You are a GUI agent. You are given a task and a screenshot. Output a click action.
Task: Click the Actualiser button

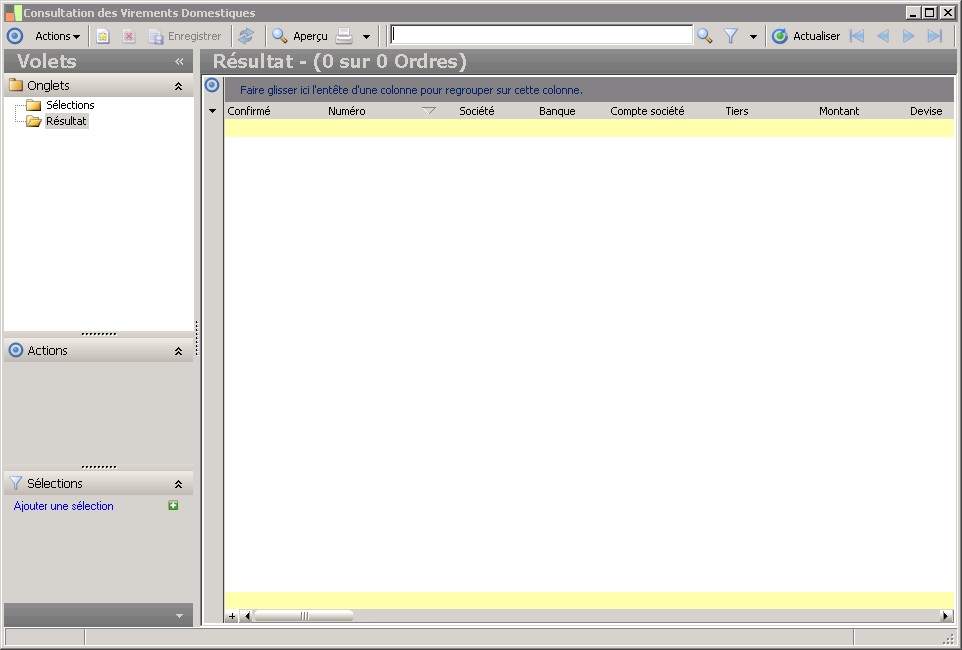pyautogui.click(x=806, y=36)
